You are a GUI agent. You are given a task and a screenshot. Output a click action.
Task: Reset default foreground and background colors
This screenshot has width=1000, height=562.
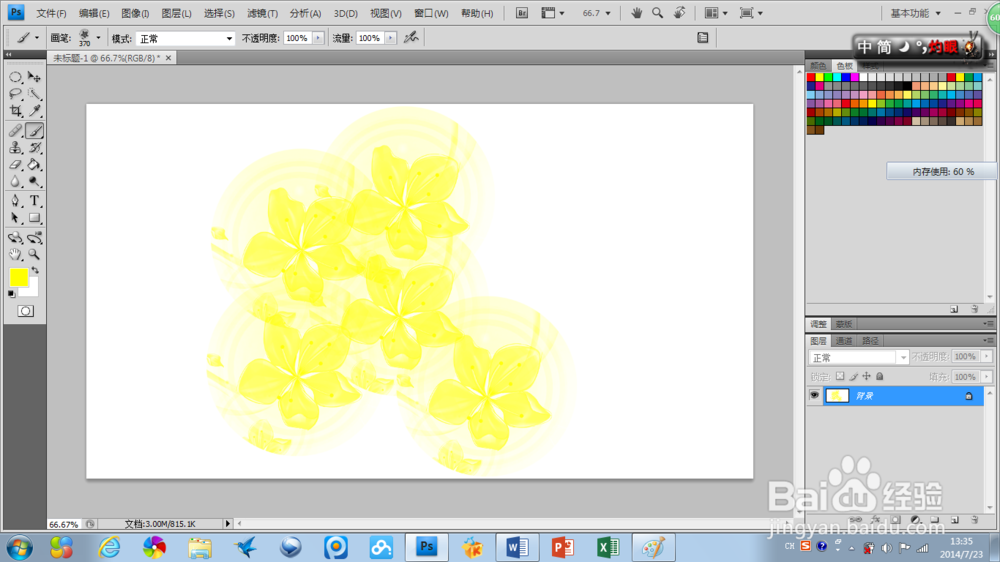pos(11,294)
